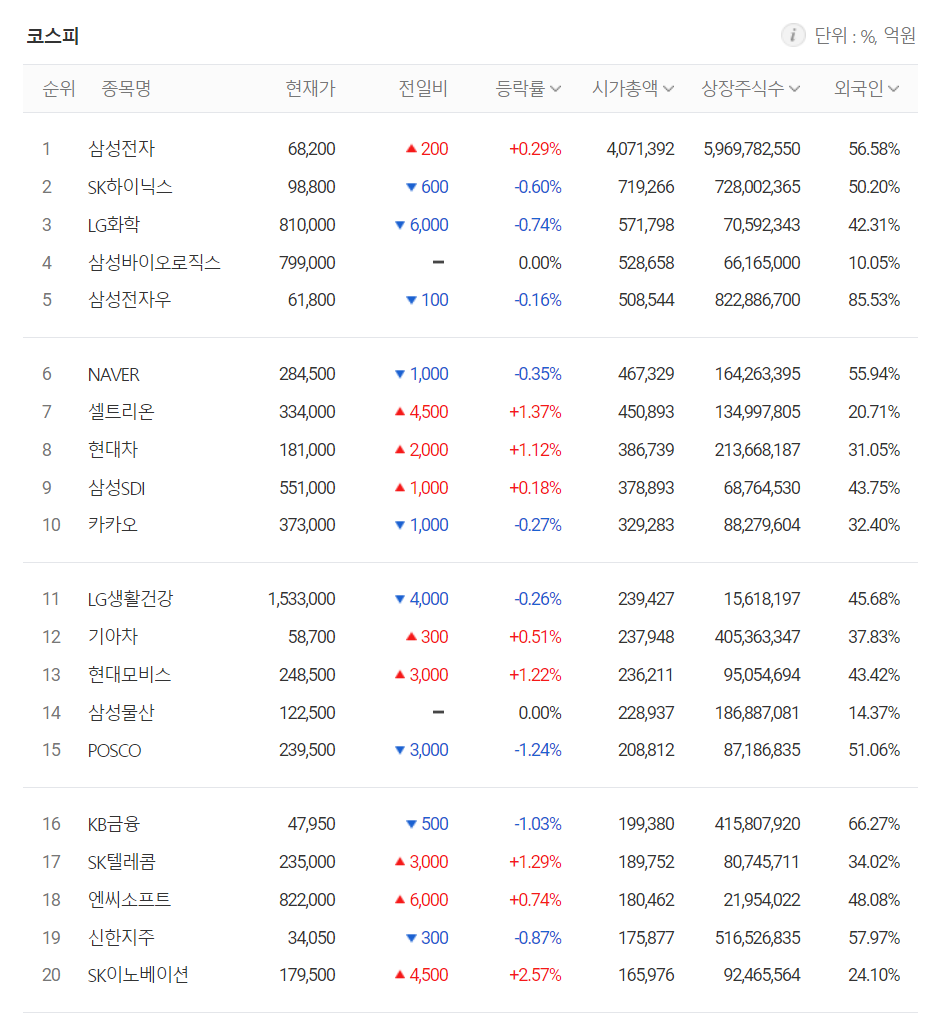943x1023 pixels.
Task: Select the POSCO stock name
Action: tap(114, 750)
